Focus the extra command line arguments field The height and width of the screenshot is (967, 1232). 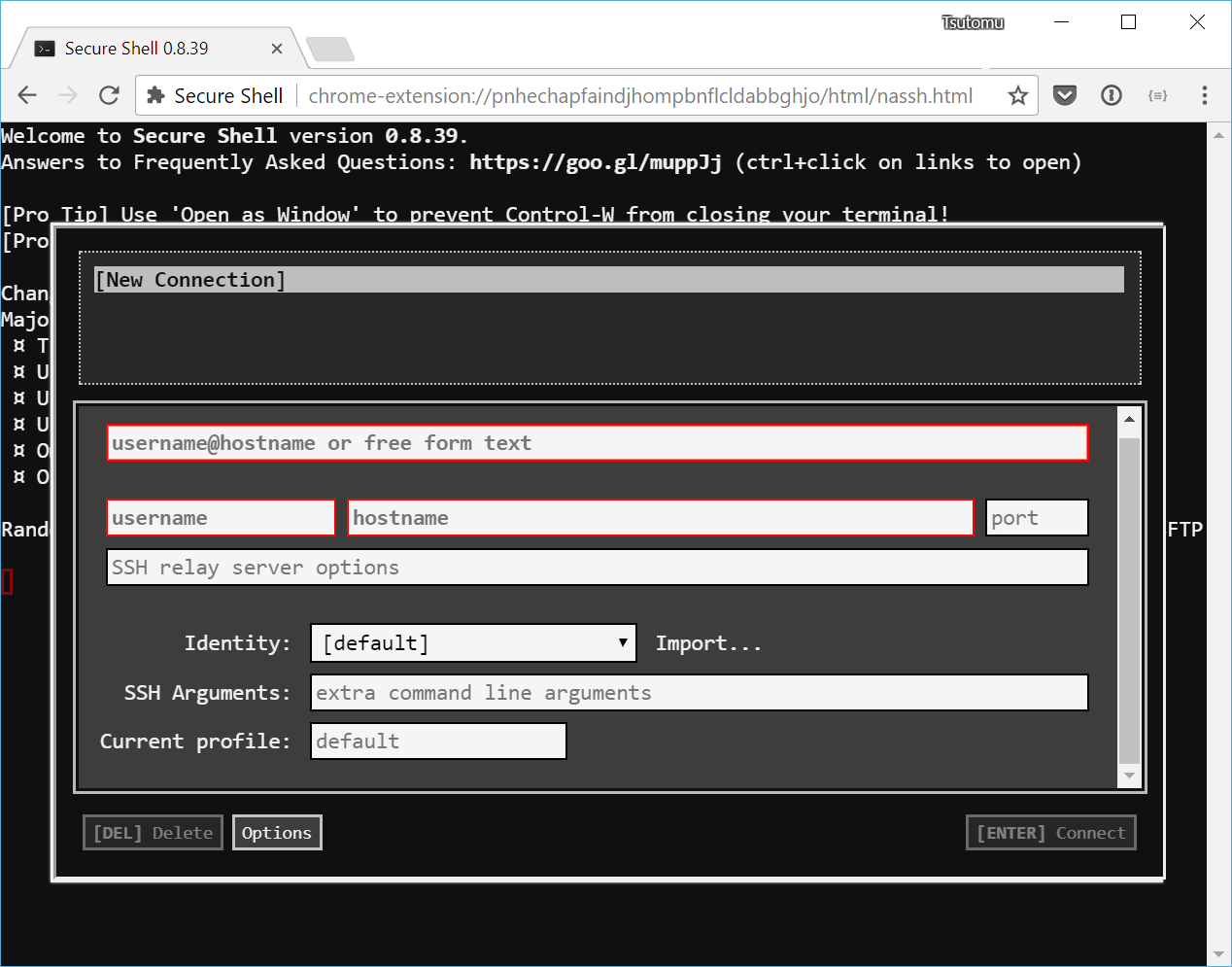point(700,693)
